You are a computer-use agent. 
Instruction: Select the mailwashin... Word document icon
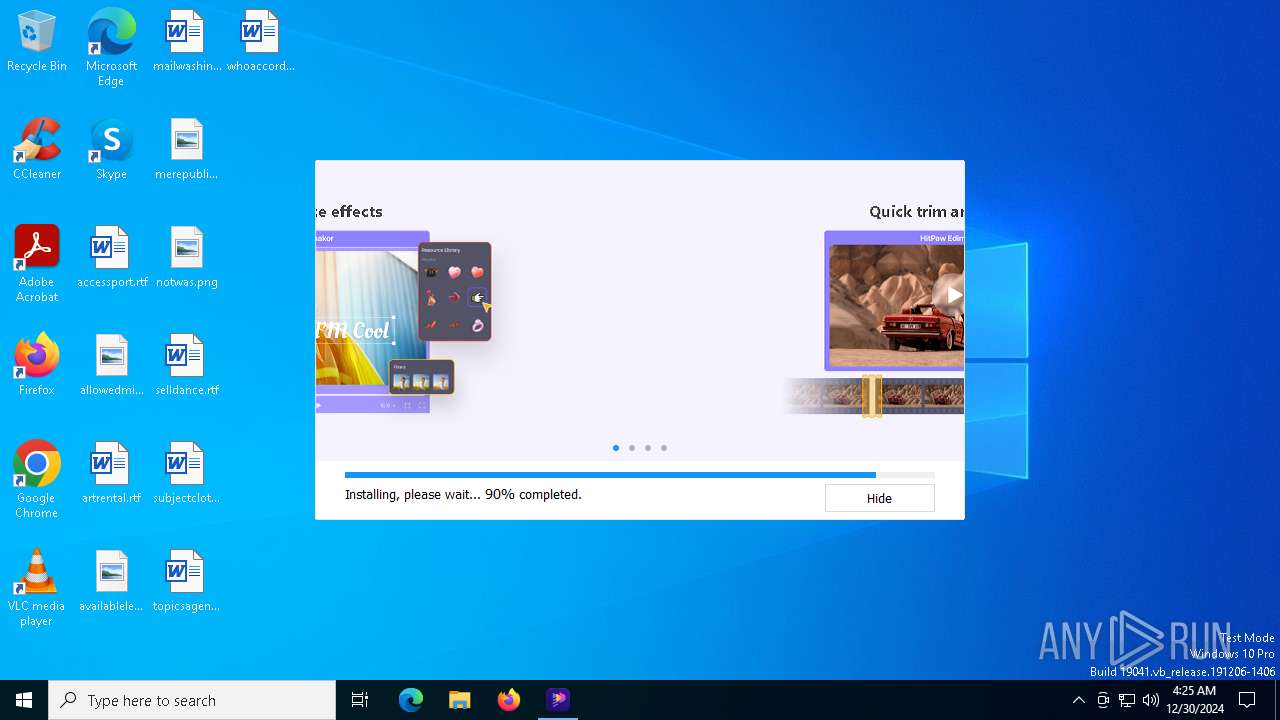click(x=186, y=41)
